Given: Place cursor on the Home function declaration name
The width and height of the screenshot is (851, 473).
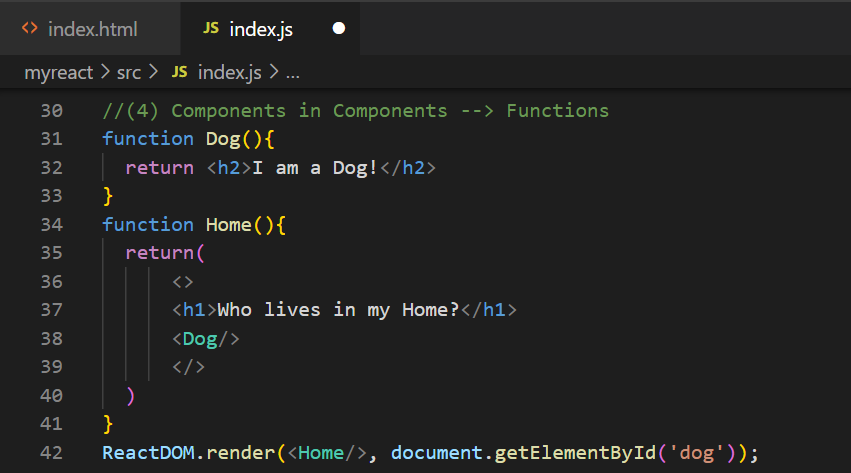Looking at the screenshot, I should [x=229, y=224].
